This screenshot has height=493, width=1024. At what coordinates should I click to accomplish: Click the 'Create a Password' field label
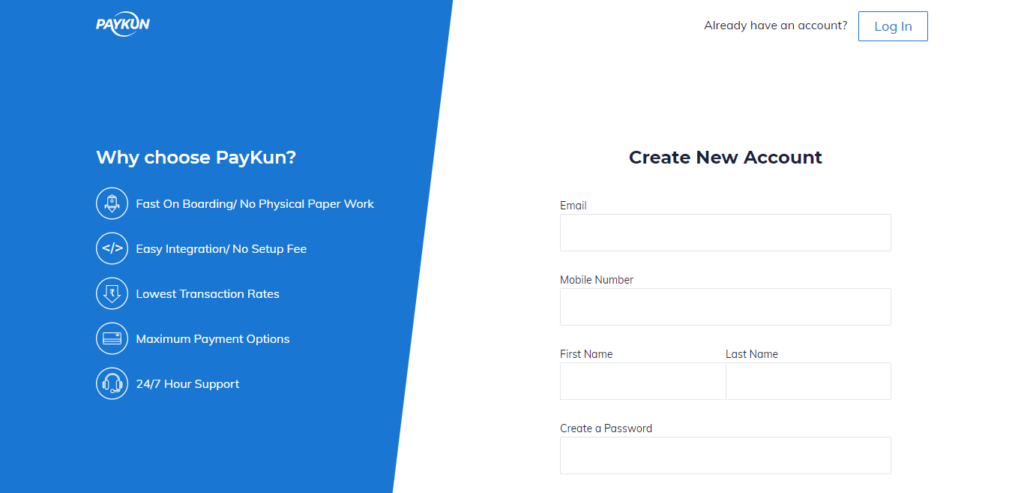coord(606,428)
